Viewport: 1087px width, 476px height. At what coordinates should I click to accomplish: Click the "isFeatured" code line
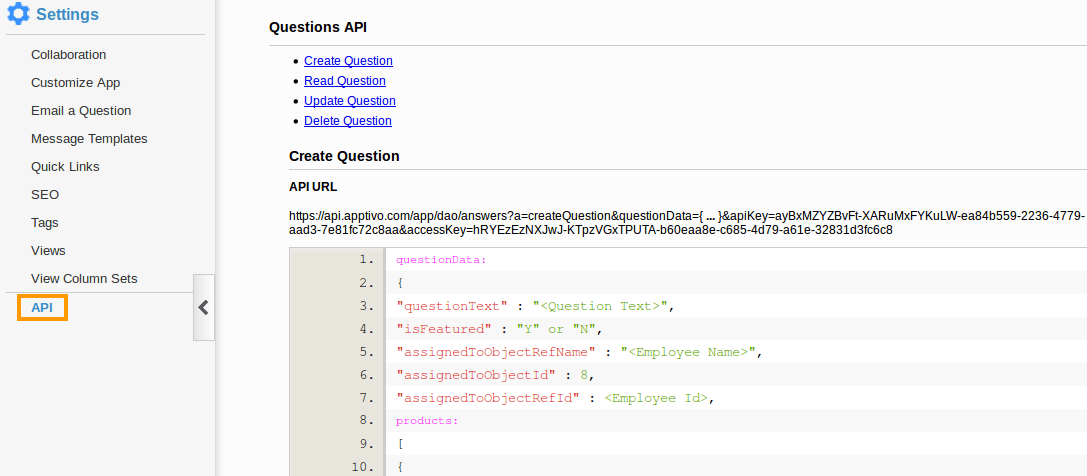(x=499, y=329)
